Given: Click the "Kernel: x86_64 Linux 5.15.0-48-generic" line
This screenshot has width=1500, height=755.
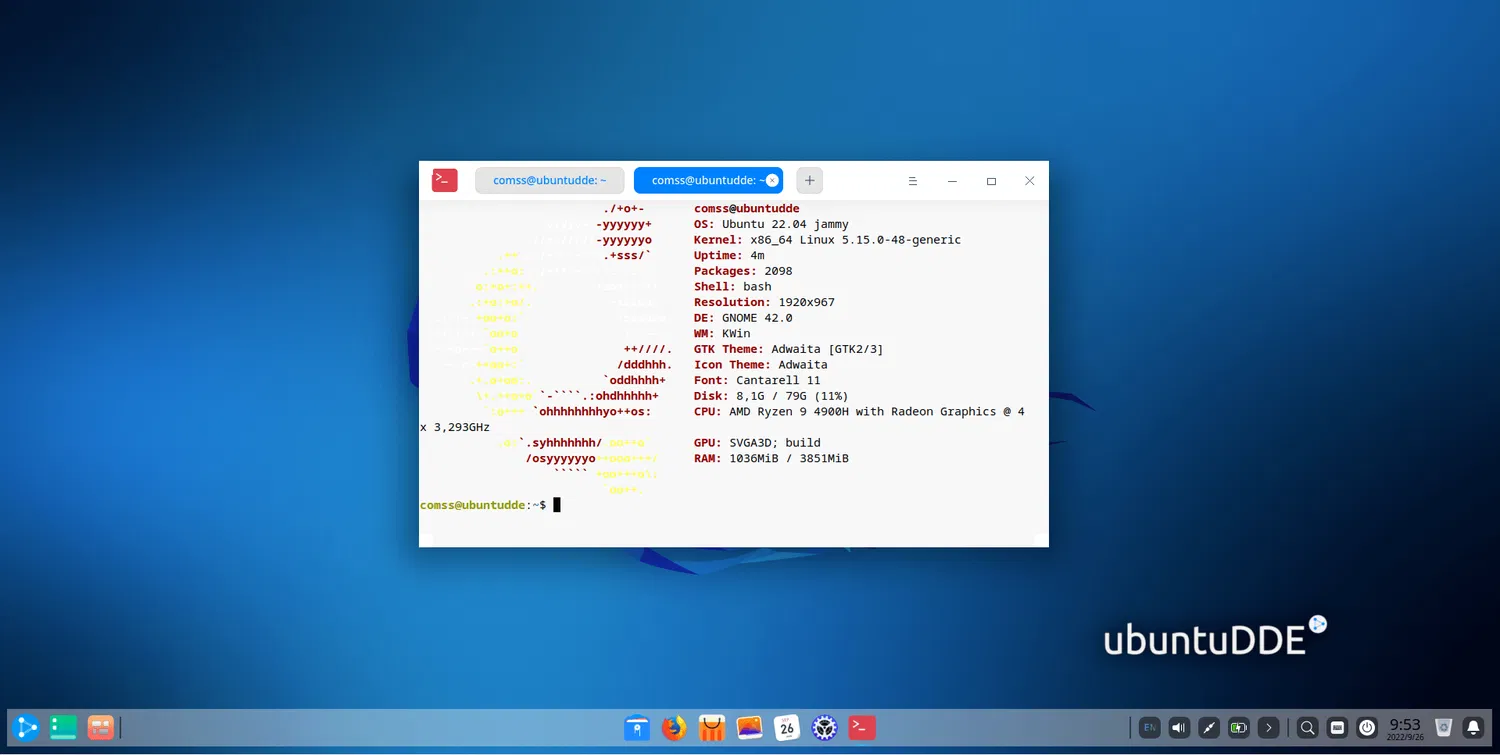Looking at the screenshot, I should tap(827, 240).
